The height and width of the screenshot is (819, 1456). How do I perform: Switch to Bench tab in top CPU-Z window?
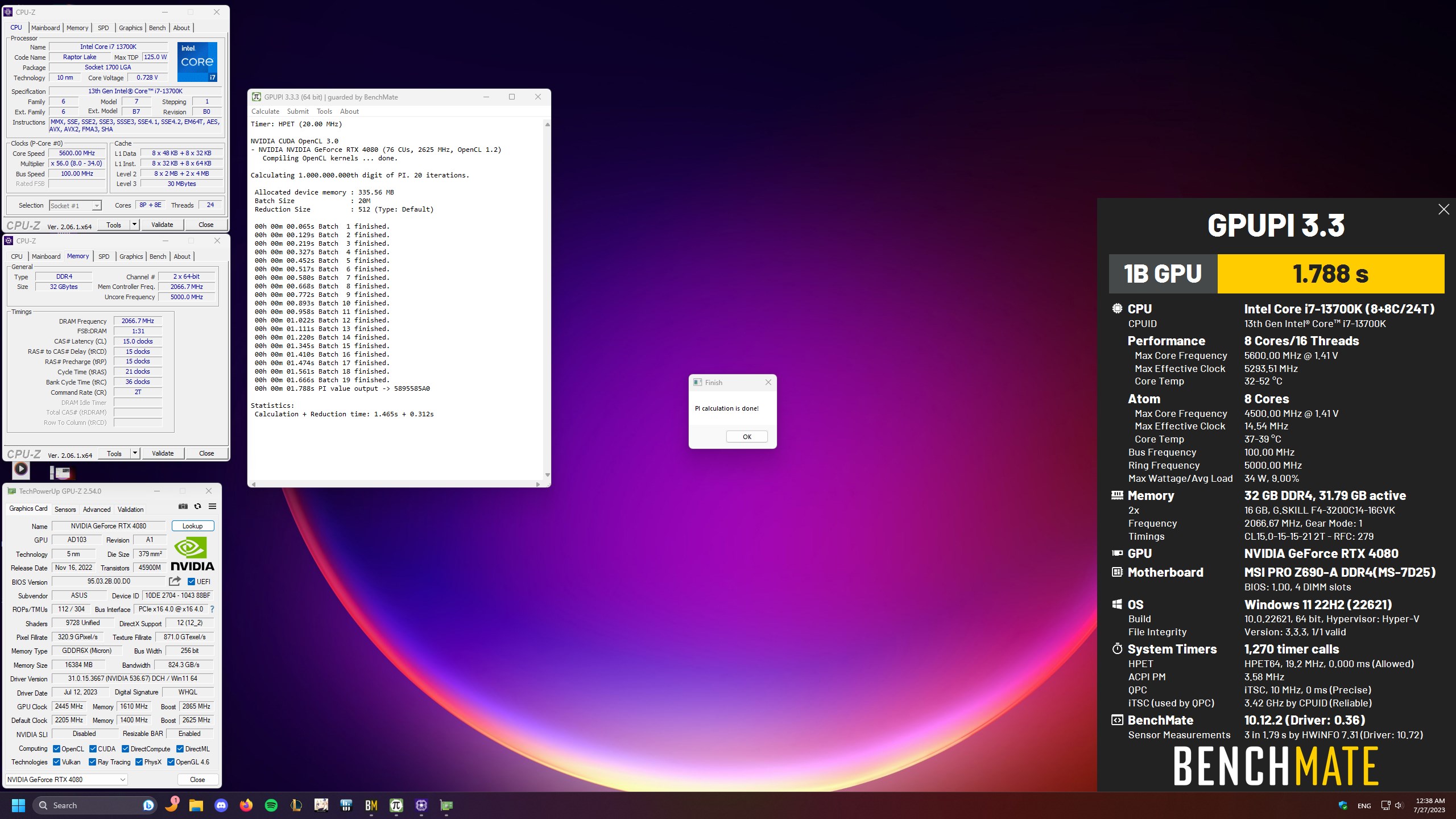click(157, 28)
